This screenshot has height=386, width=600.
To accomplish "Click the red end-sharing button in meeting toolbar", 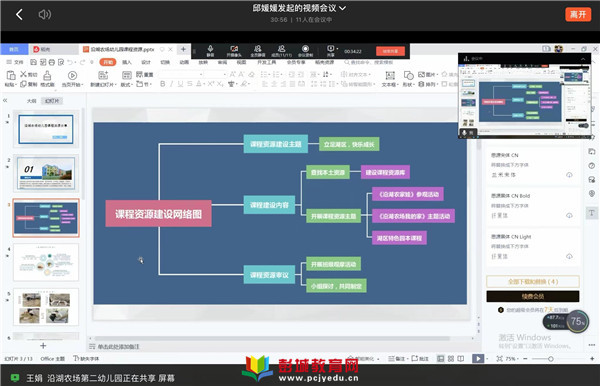I will click(390, 51).
